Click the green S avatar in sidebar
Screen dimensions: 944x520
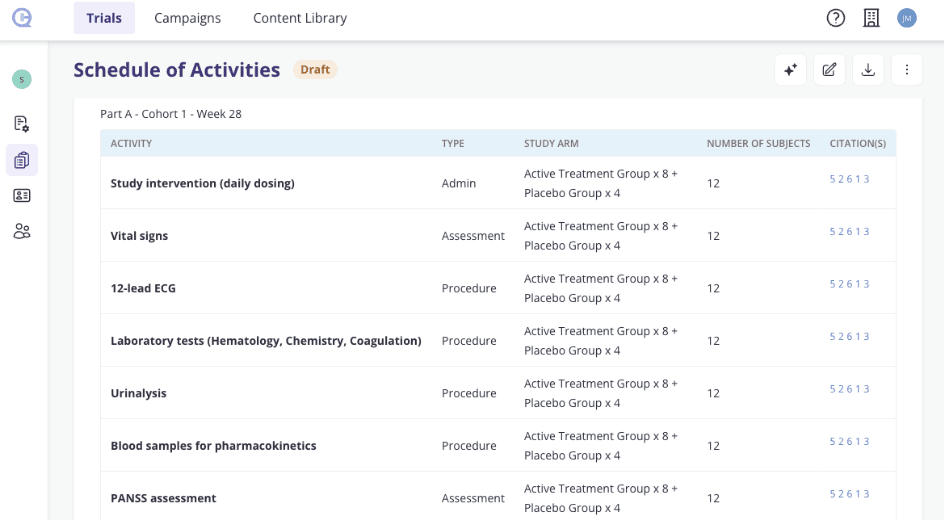(22, 79)
